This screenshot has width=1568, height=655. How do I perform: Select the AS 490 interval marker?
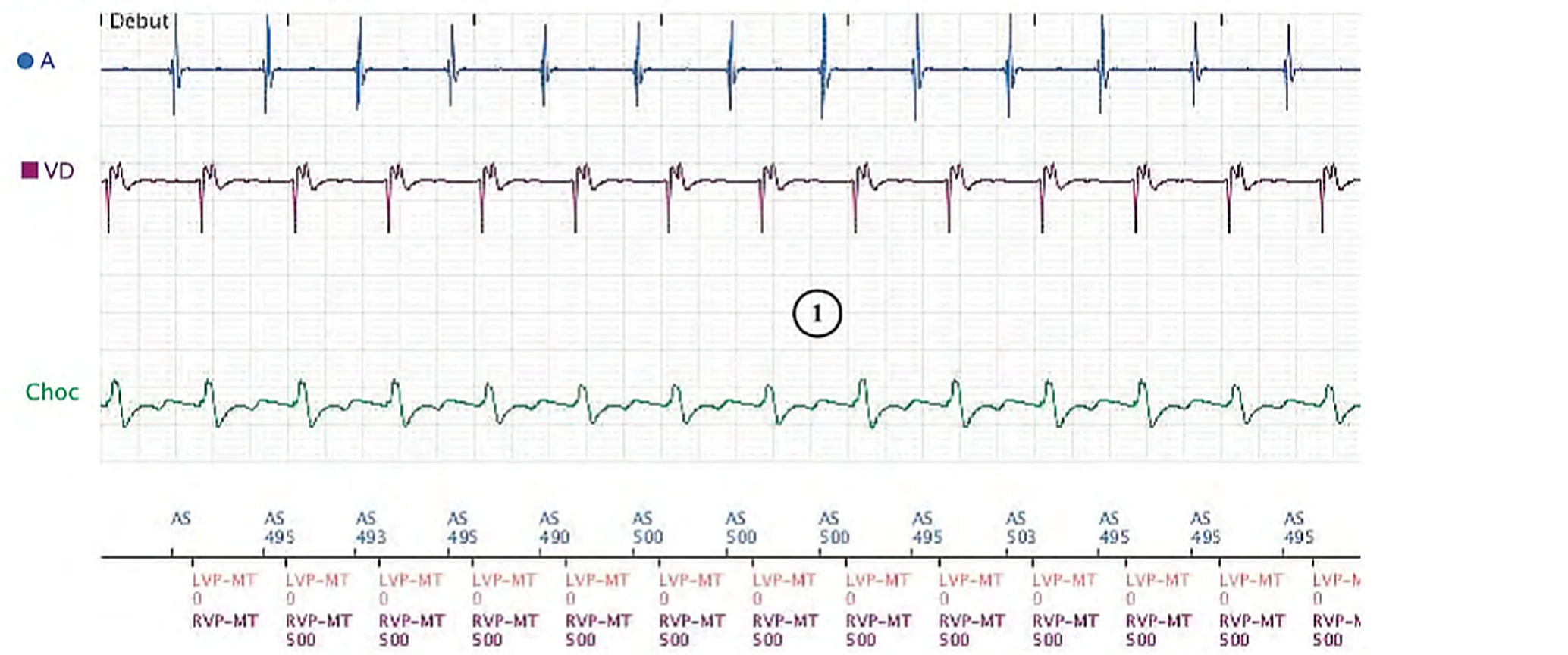point(554,528)
